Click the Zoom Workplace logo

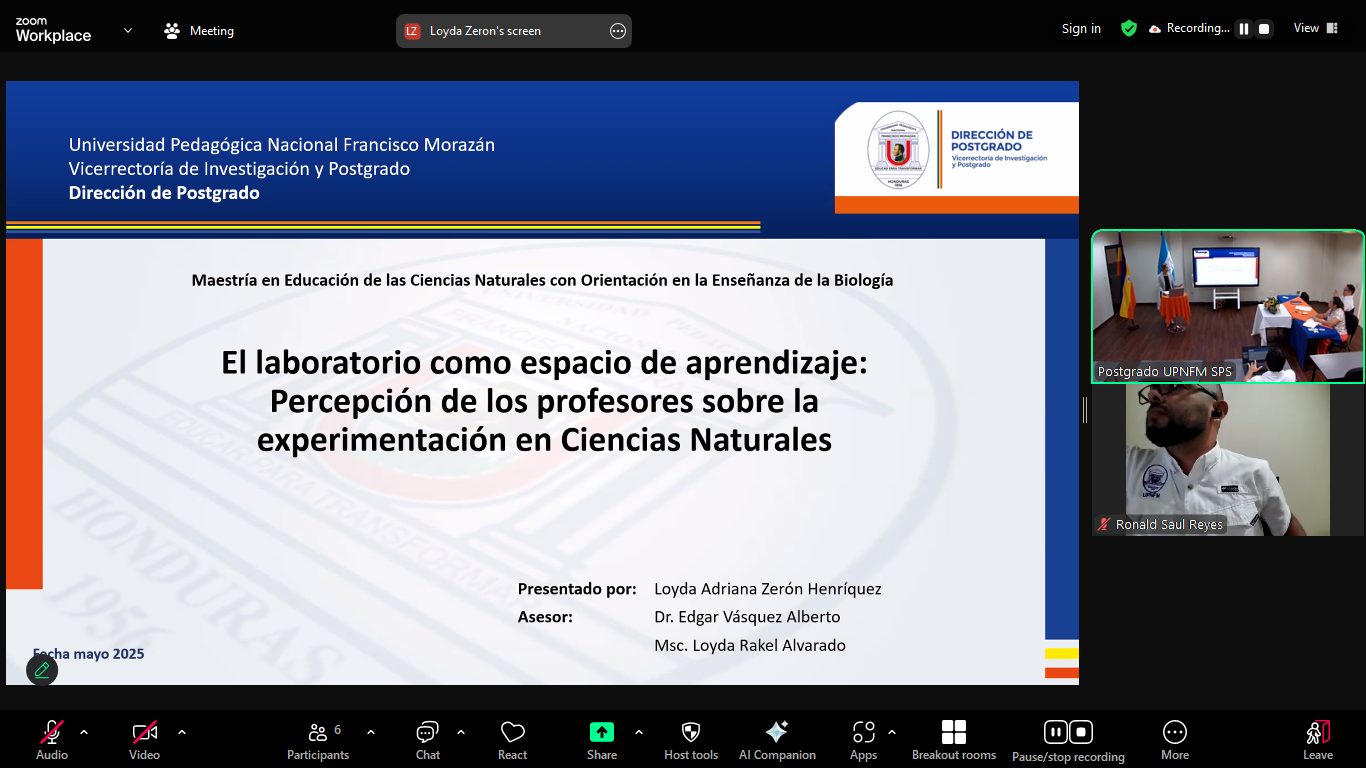click(x=53, y=30)
